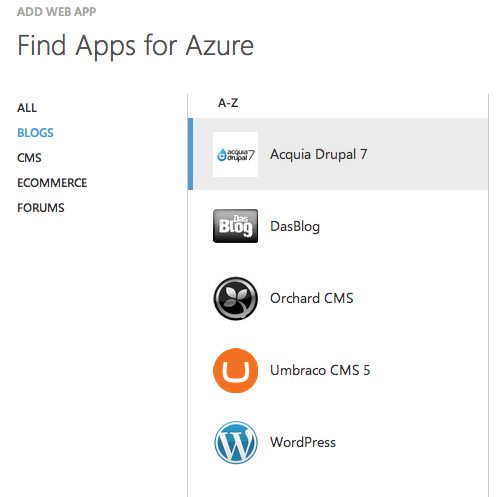The height and width of the screenshot is (497, 501).
Task: Click the blue selection bar beside Acquia Drupal
Action: pyautogui.click(x=190, y=154)
